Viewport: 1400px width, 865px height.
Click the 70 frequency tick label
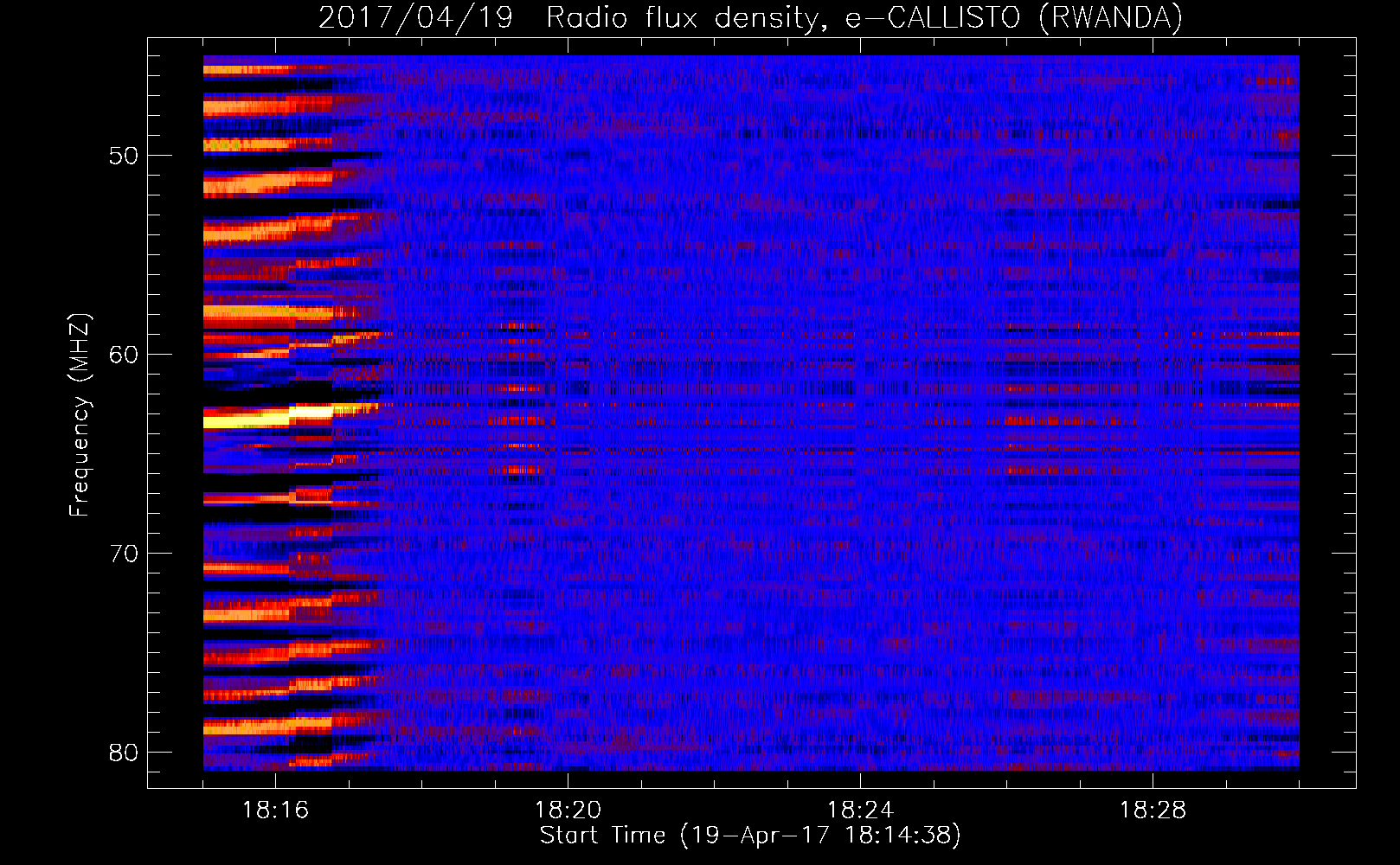(124, 554)
